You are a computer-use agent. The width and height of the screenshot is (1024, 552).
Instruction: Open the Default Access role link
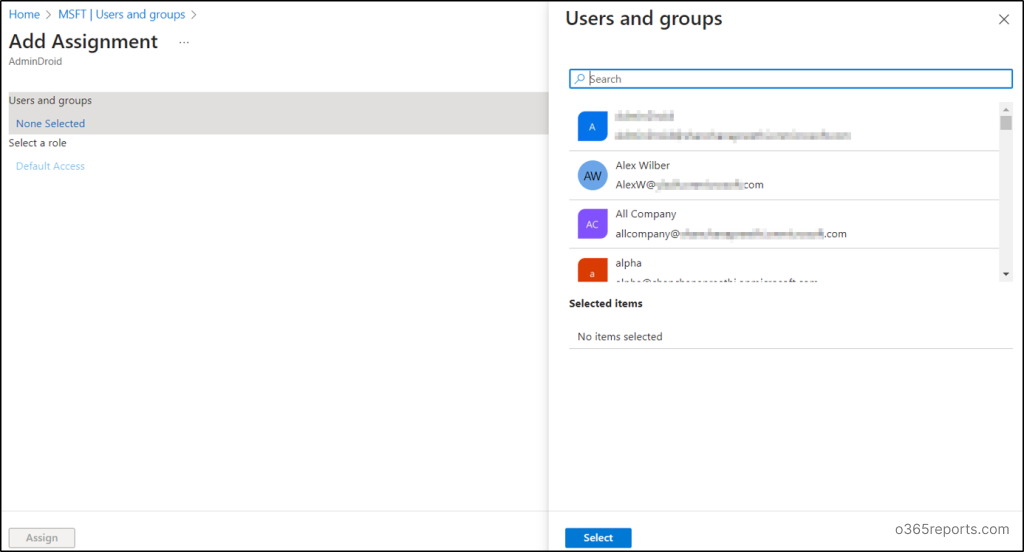(50, 166)
